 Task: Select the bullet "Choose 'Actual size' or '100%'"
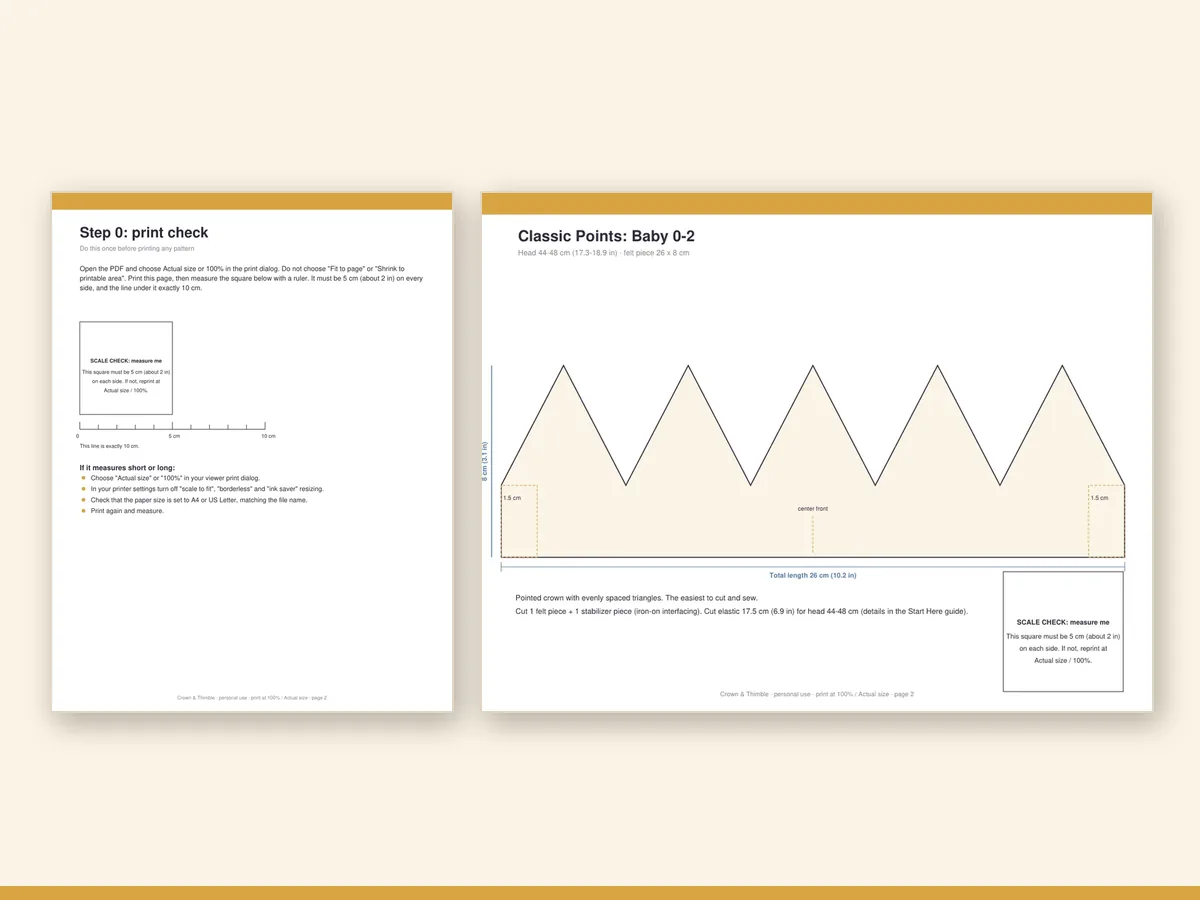170,478
